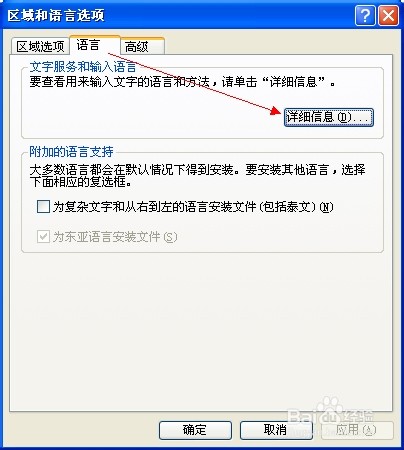This screenshot has width=404, height=450.
Task: Click the 应用(A) button
Action: point(357,430)
